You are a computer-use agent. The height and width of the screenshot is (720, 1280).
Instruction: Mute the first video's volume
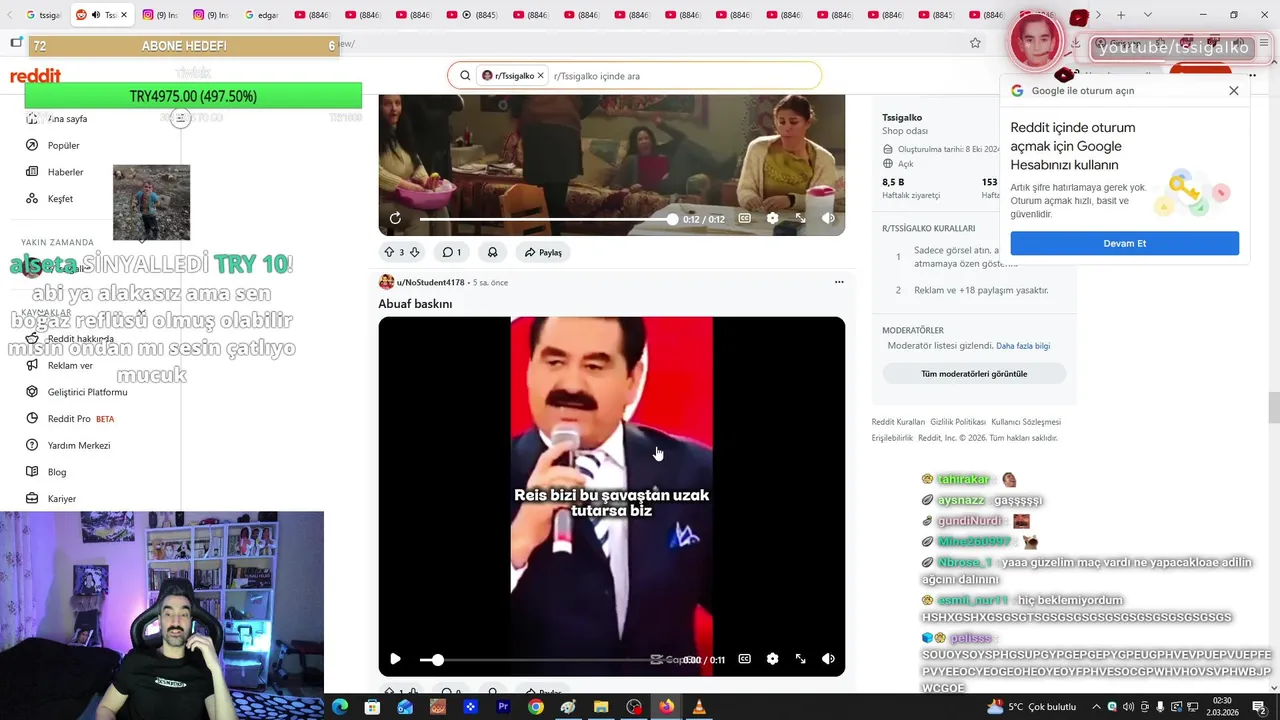(828, 218)
